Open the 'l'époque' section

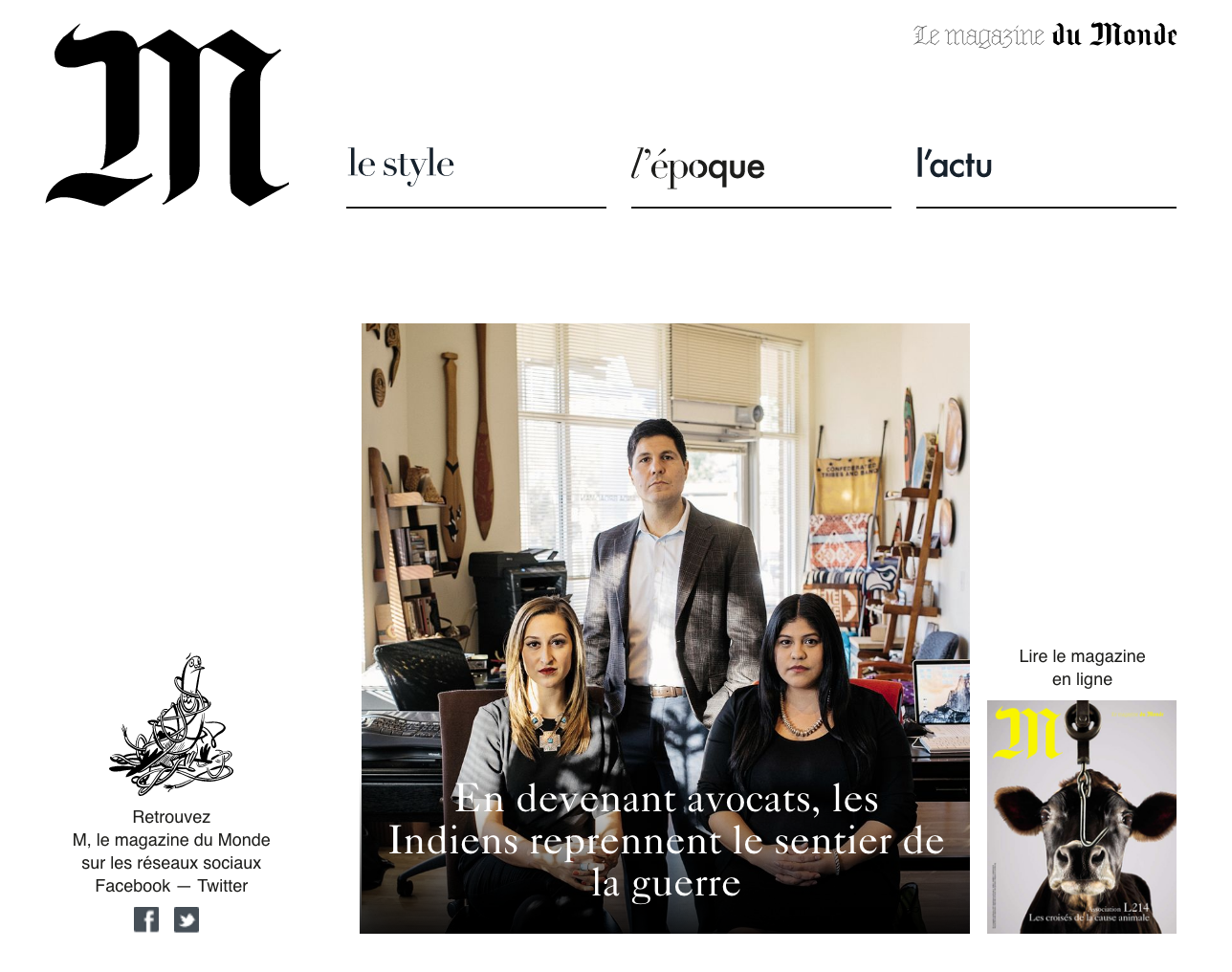click(697, 166)
